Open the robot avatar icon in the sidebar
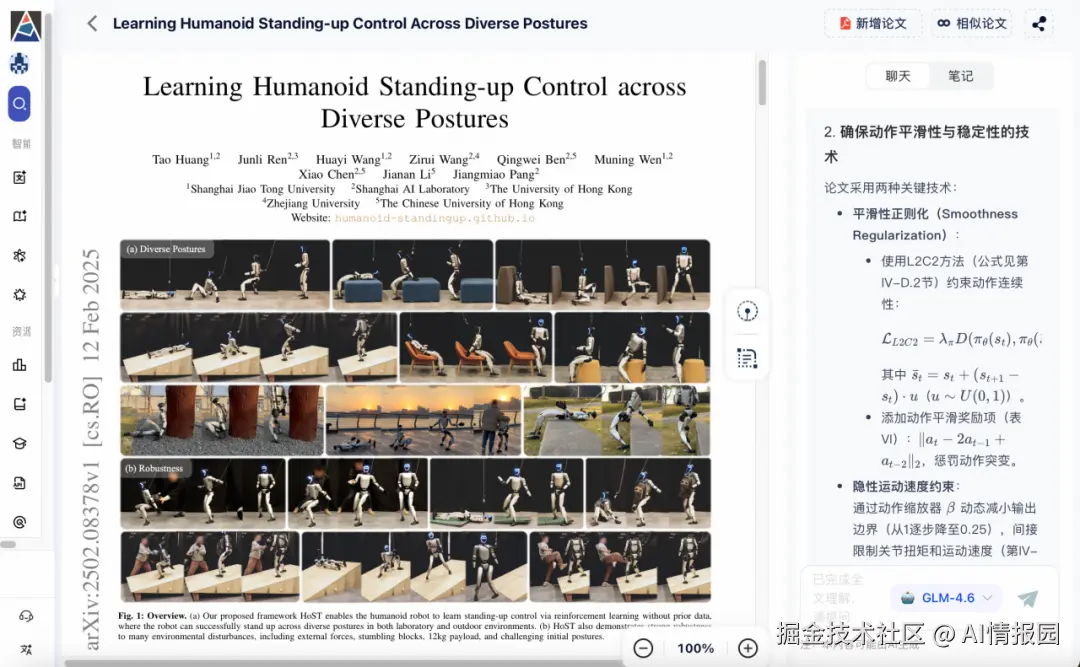The height and width of the screenshot is (667, 1080). coord(19,63)
